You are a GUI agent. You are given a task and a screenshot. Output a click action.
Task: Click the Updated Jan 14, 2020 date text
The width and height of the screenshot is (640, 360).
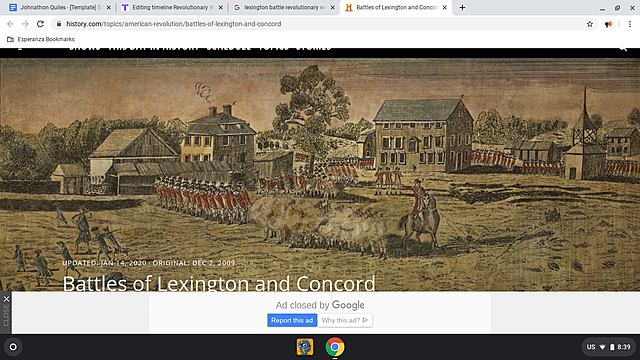(104, 263)
